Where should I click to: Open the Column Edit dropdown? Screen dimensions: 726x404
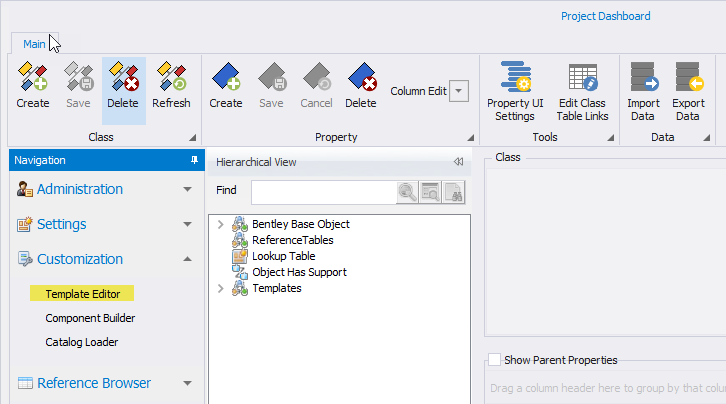click(x=458, y=91)
